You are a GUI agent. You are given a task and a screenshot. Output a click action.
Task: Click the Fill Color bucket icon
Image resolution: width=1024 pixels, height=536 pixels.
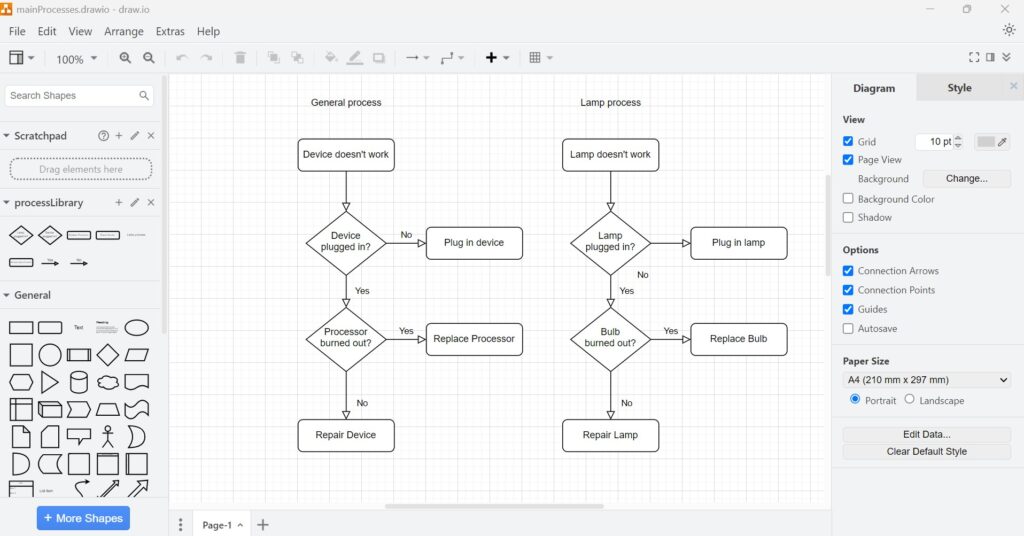tap(331, 58)
